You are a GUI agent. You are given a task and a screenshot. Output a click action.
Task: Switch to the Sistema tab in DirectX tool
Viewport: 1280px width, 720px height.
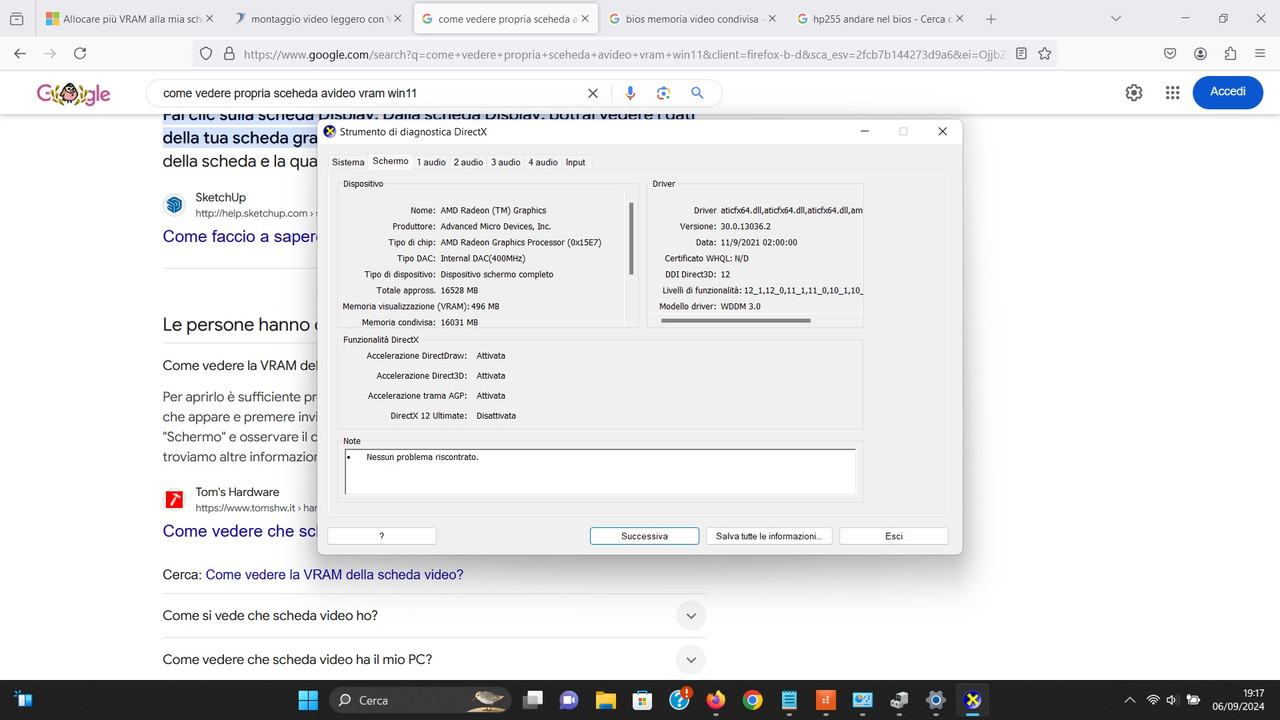[348, 161]
